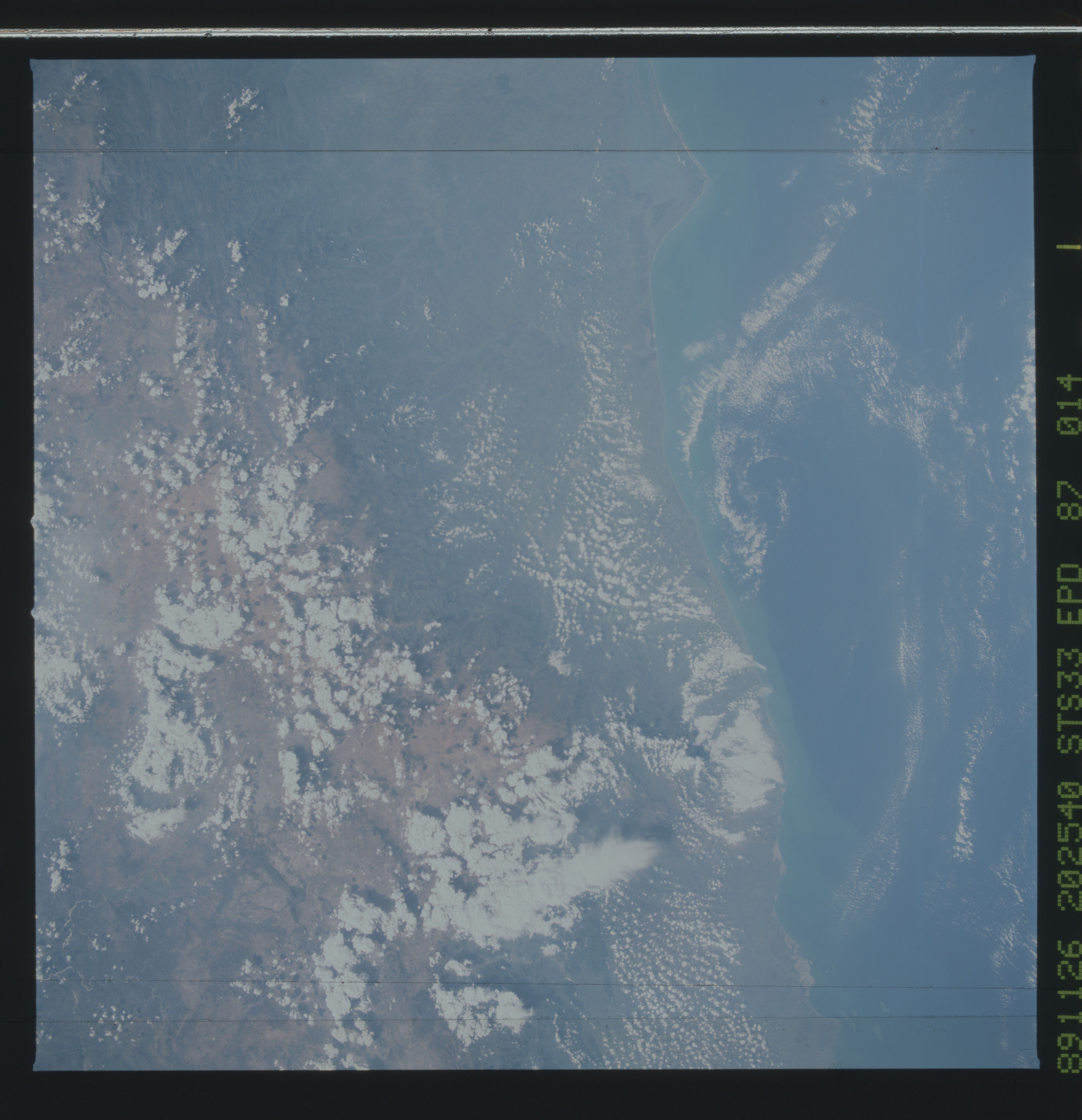Click the dark spot on the top white strip
This screenshot has height=1120, width=1082.
click(490, 30)
